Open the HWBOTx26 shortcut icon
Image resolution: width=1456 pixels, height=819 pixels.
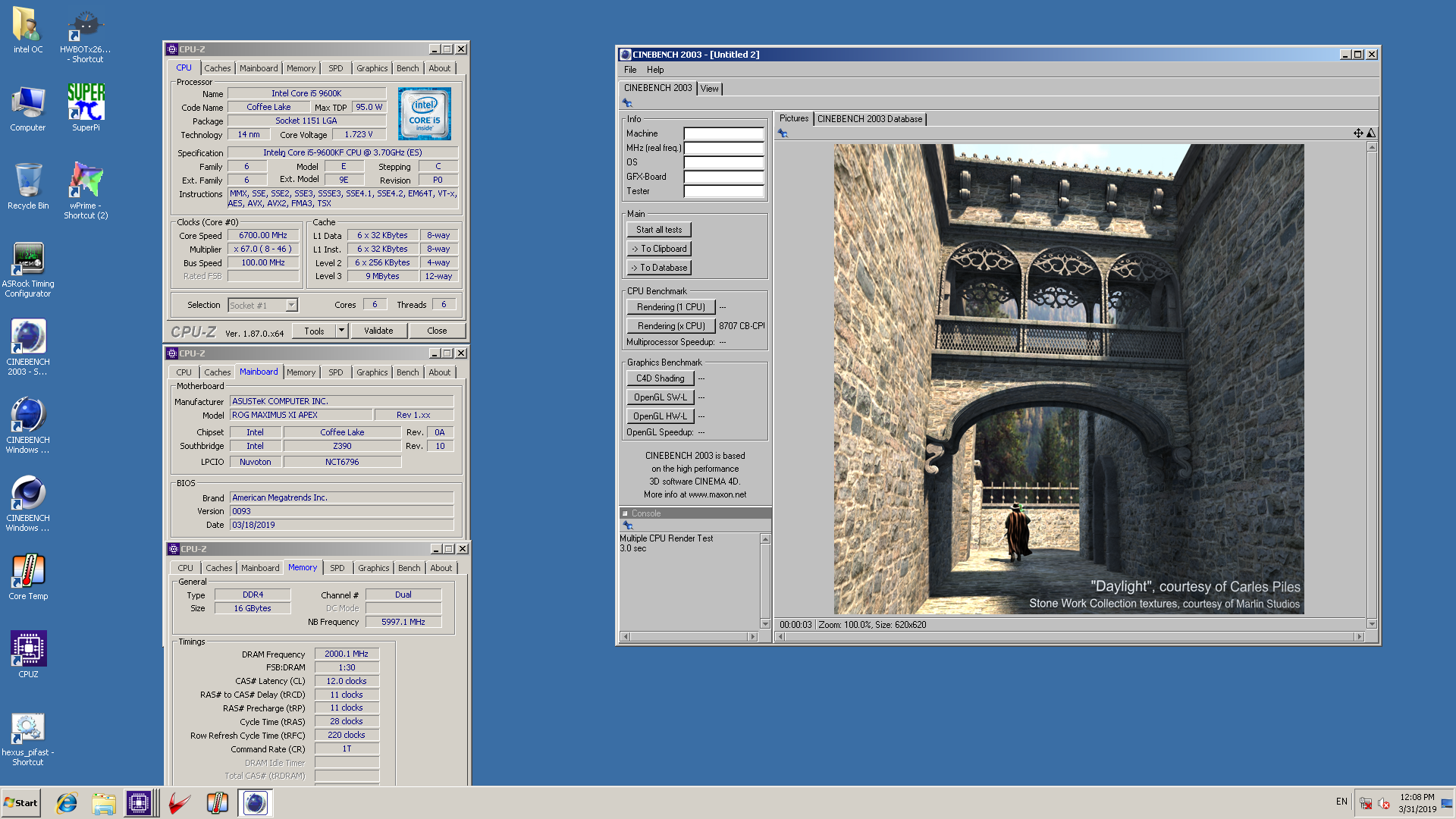(86, 35)
